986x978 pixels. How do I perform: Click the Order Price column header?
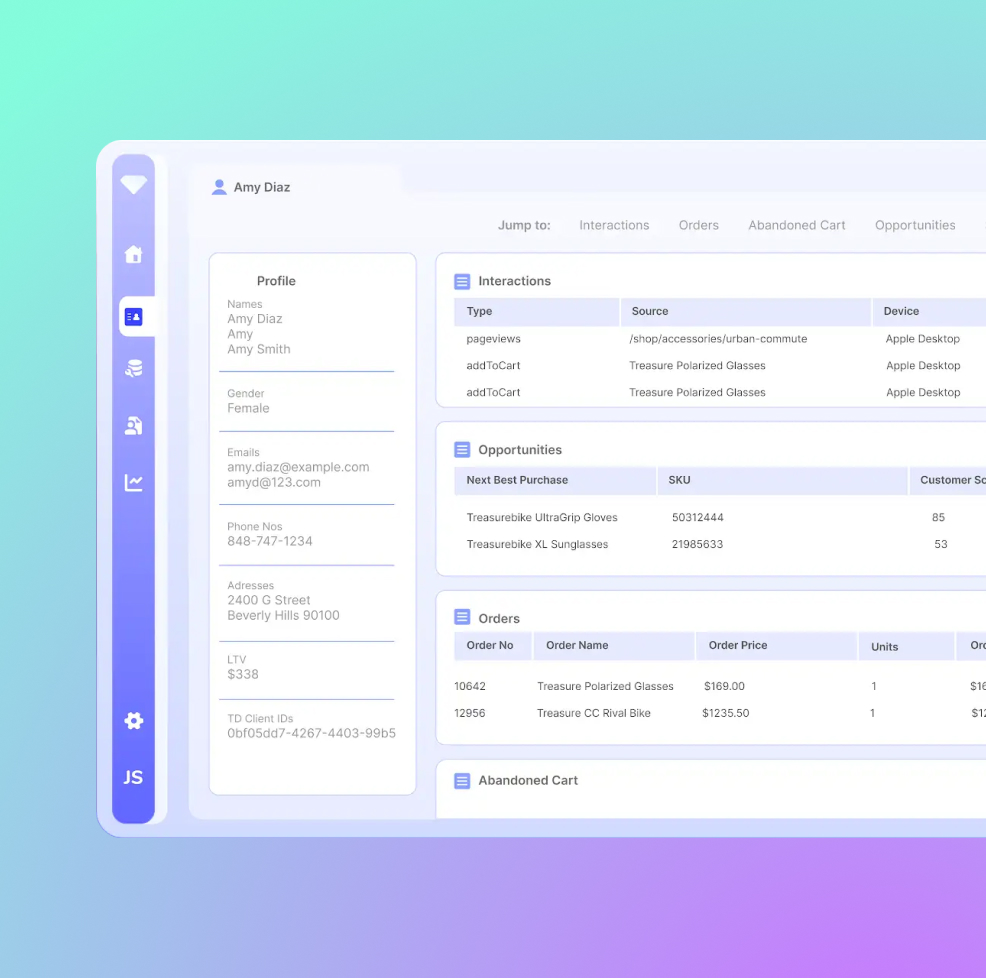(737, 646)
